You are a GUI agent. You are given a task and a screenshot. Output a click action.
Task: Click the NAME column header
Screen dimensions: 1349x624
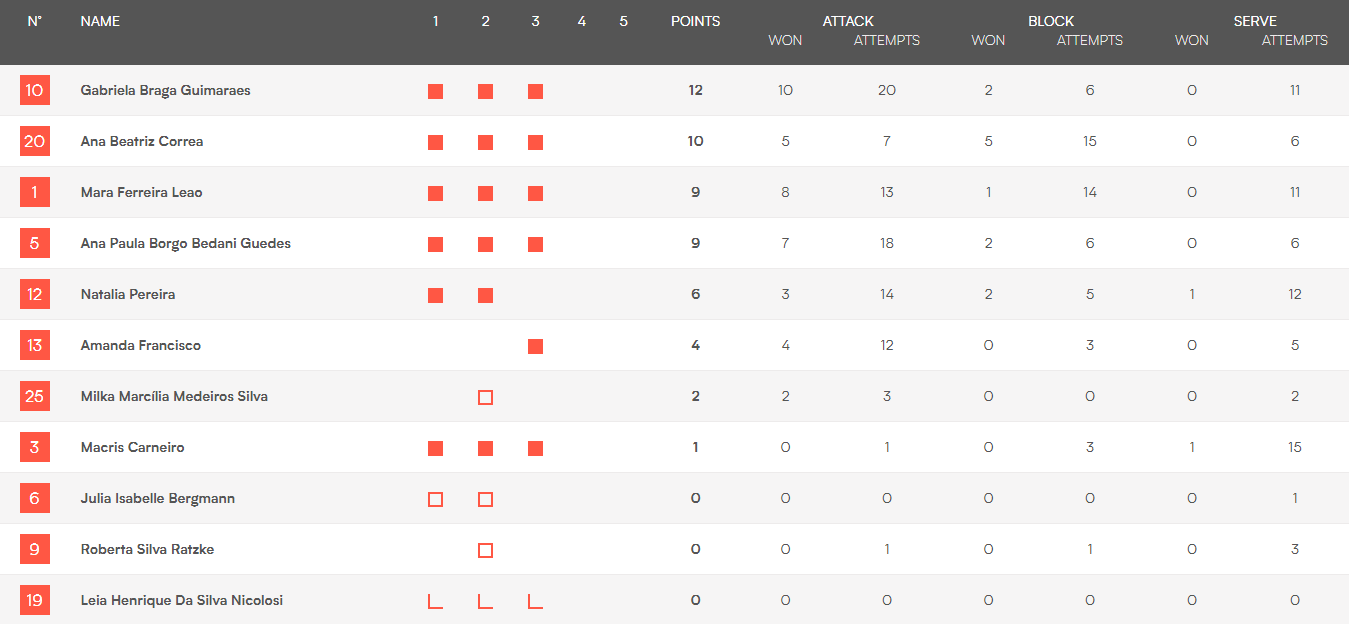click(100, 21)
